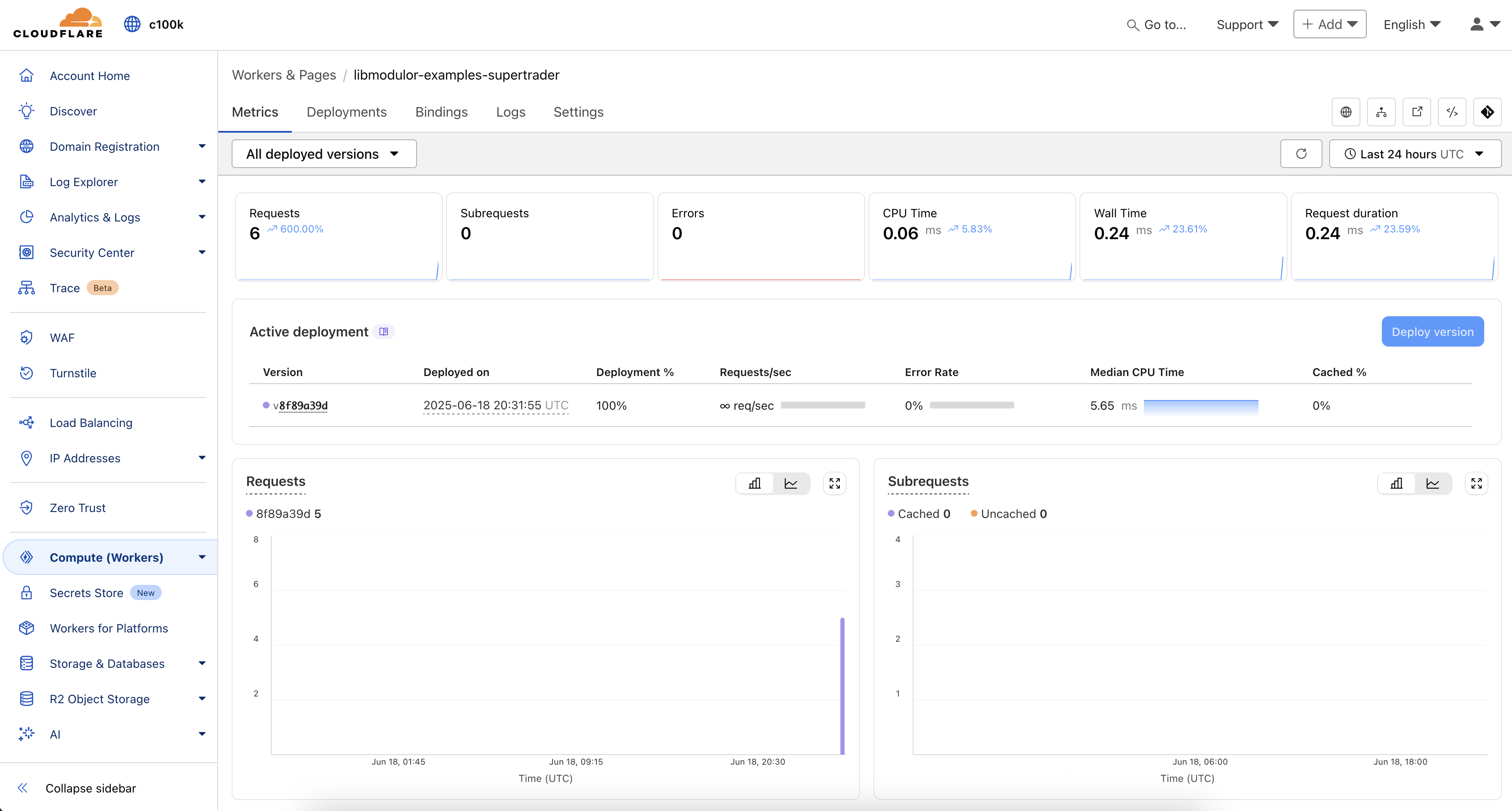Viewport: 1512px width, 811px height.
Task: Click the Deploy version button
Action: click(x=1432, y=331)
